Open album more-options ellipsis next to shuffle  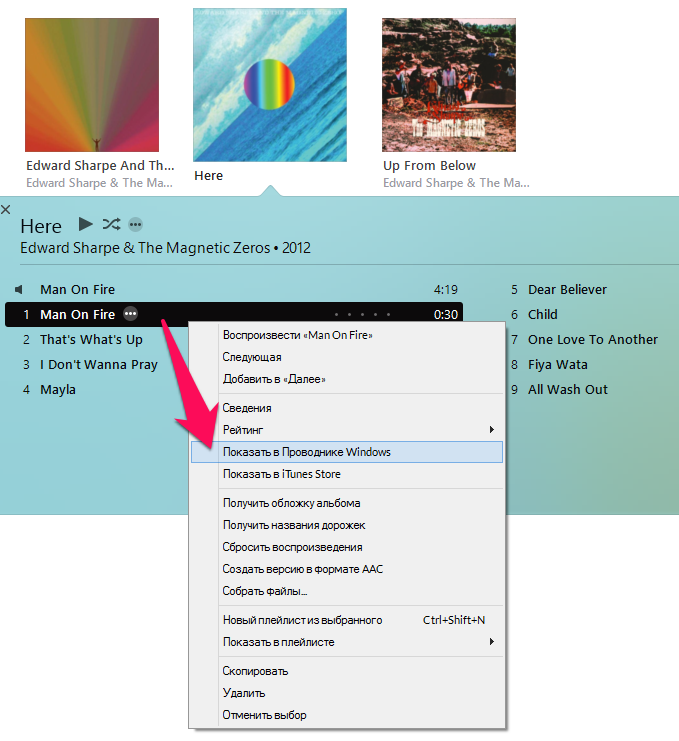136,224
